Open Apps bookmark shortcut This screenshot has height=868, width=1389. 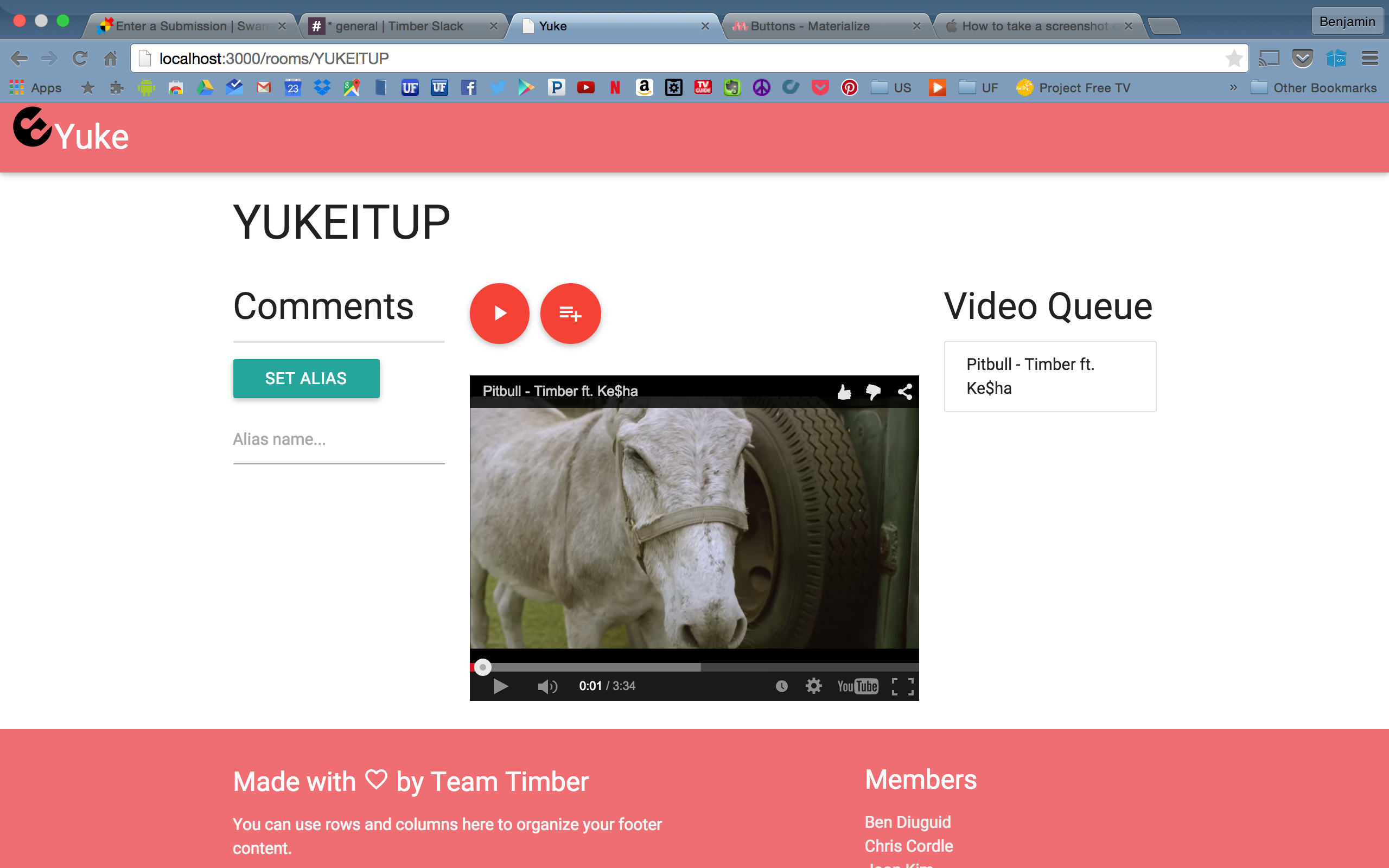(36, 87)
